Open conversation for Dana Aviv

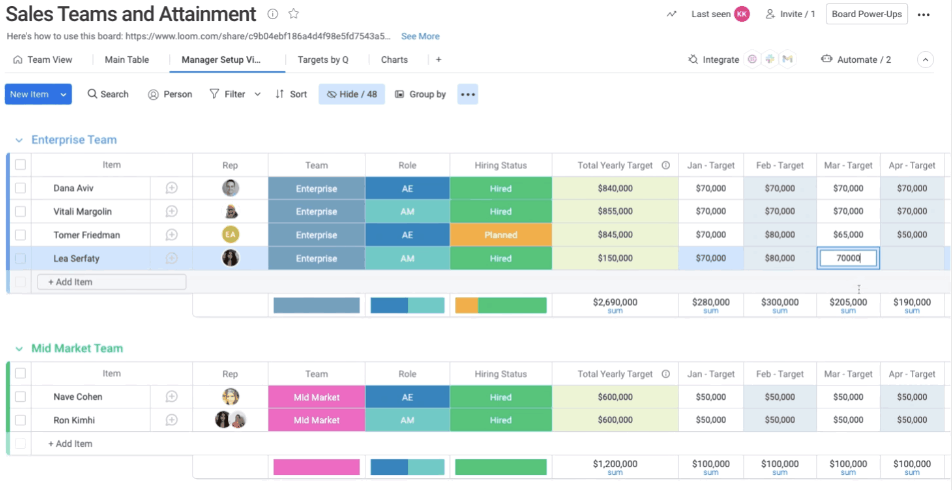[x=172, y=188]
